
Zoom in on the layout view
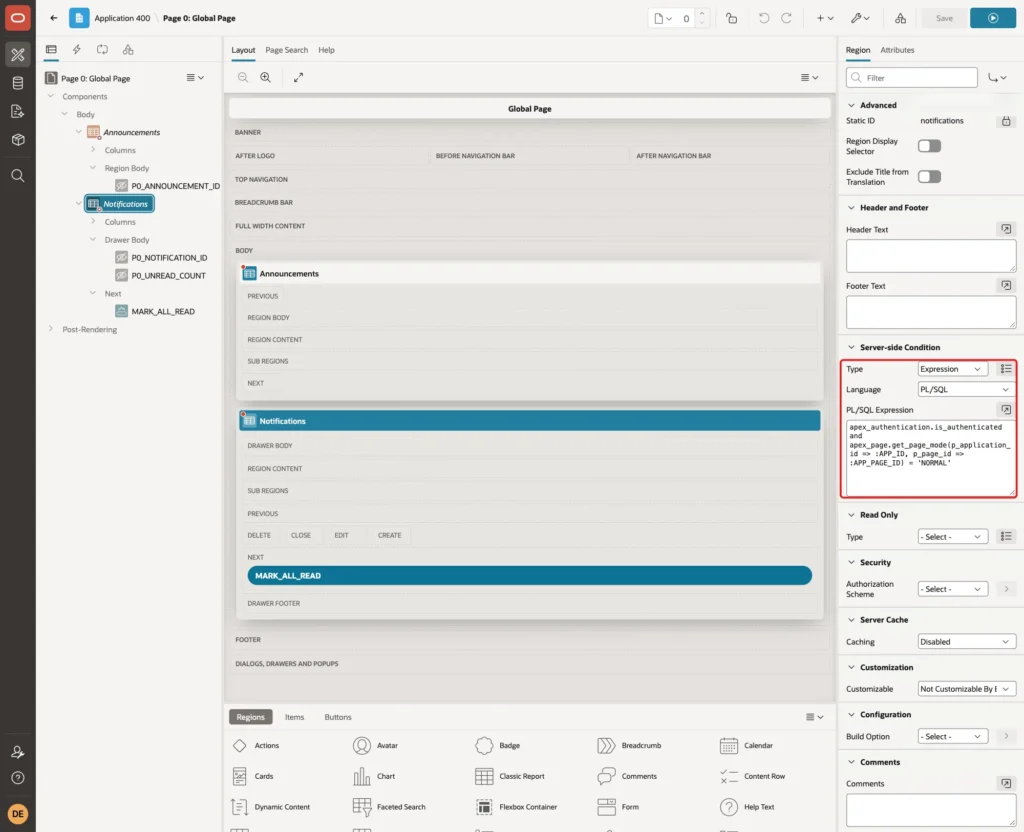click(266, 77)
